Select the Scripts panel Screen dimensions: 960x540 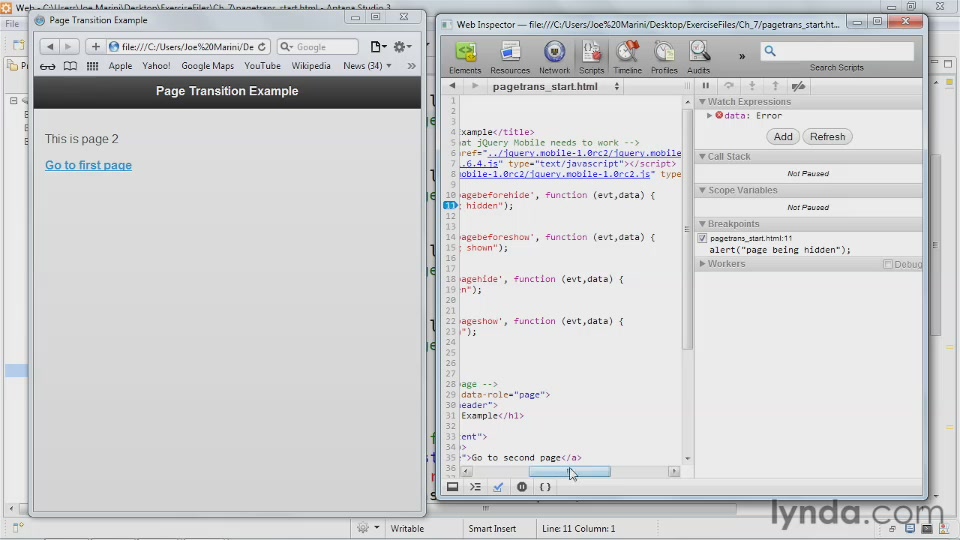click(x=591, y=58)
